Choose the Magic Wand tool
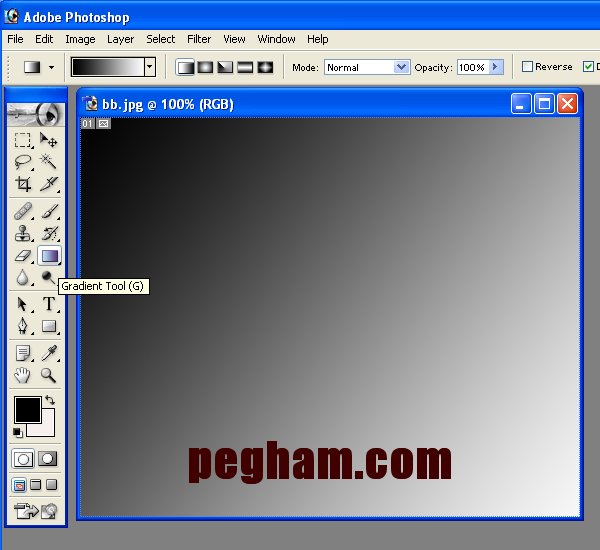The image size is (600, 550). (x=48, y=162)
